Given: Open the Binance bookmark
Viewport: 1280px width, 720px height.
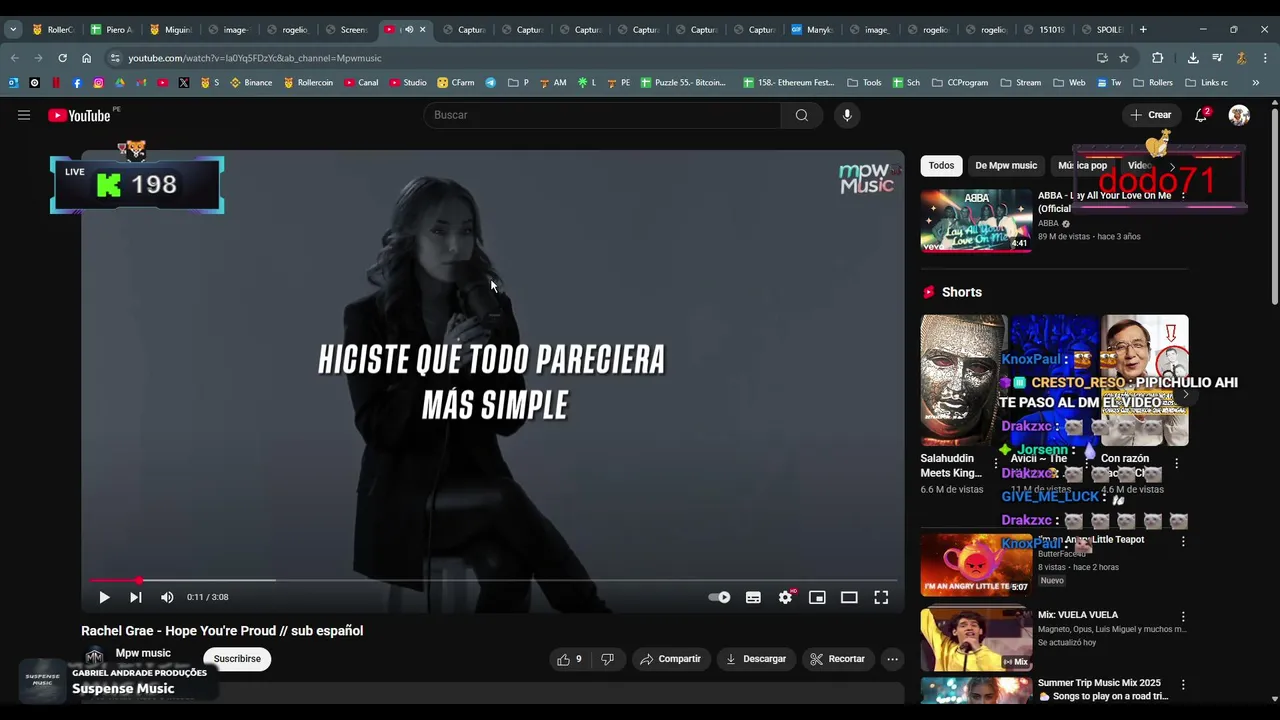Looking at the screenshot, I should coord(251,82).
